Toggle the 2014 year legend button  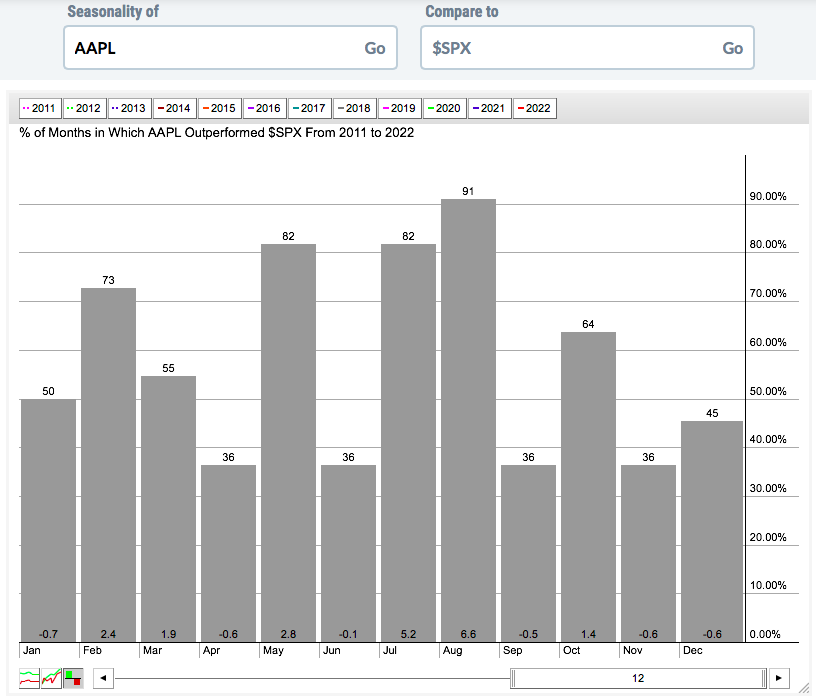(175, 108)
